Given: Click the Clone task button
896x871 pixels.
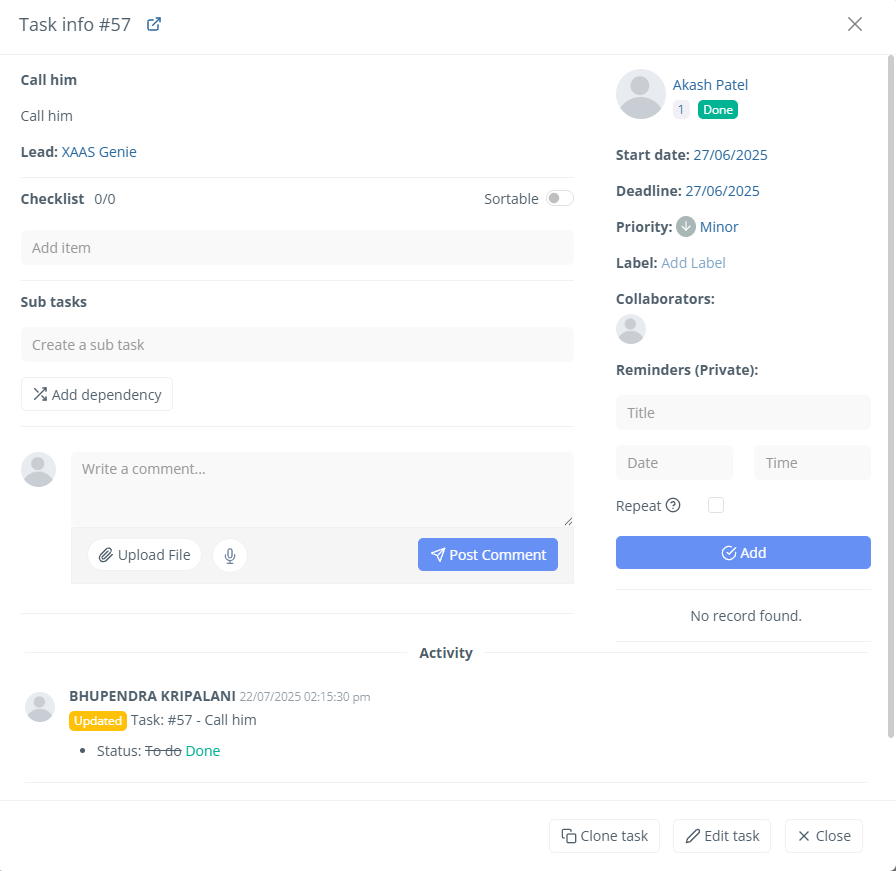Looking at the screenshot, I should click(604, 836).
